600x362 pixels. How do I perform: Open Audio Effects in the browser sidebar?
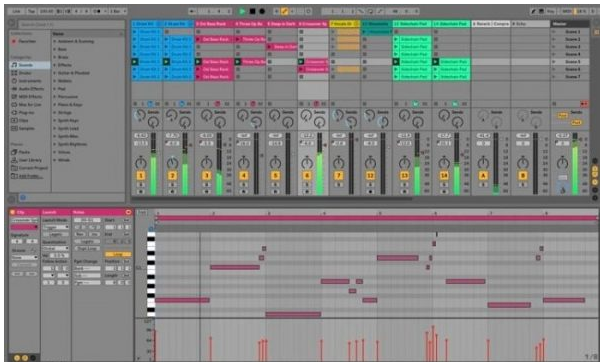point(30,89)
